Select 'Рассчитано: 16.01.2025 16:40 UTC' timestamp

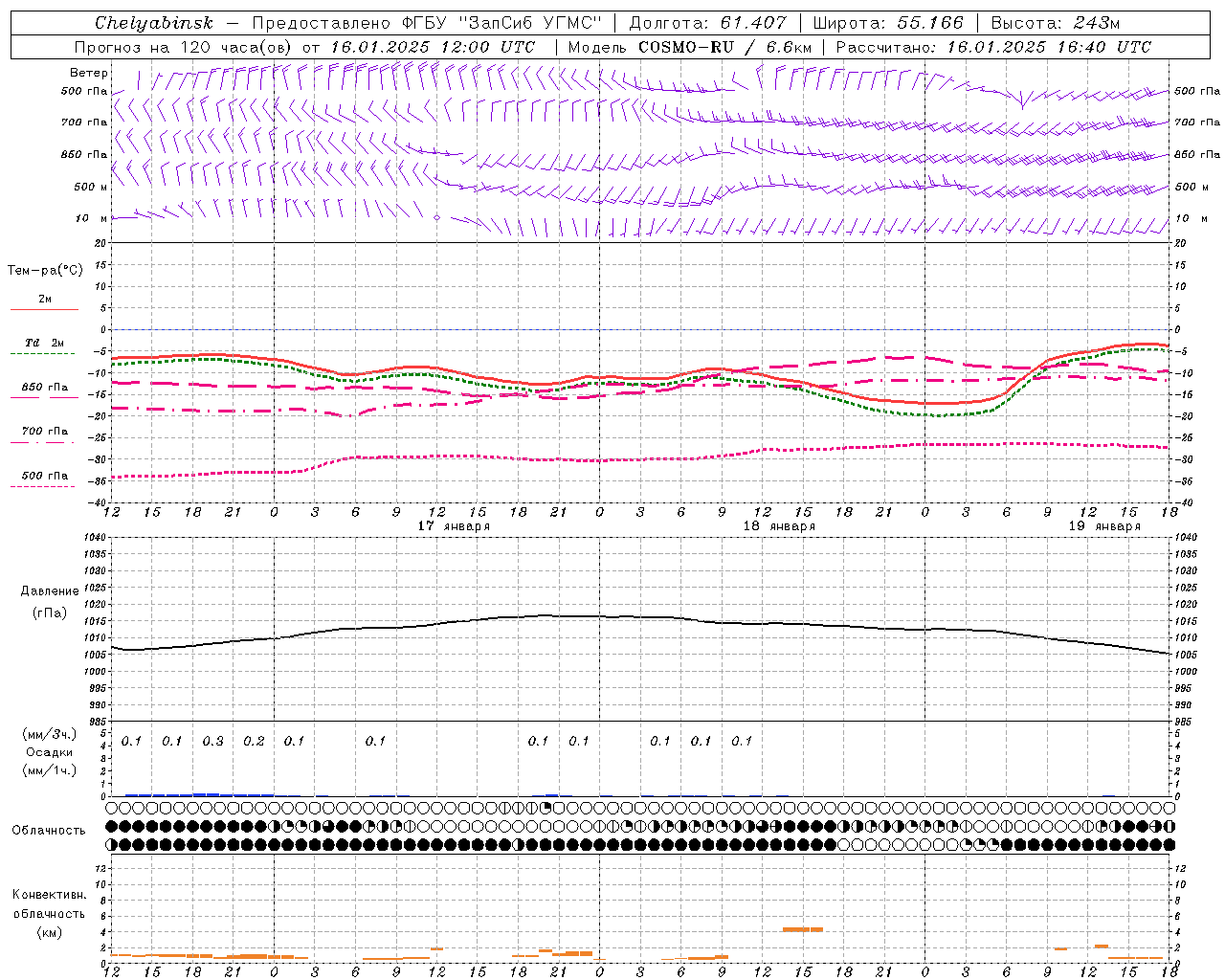tap(993, 47)
